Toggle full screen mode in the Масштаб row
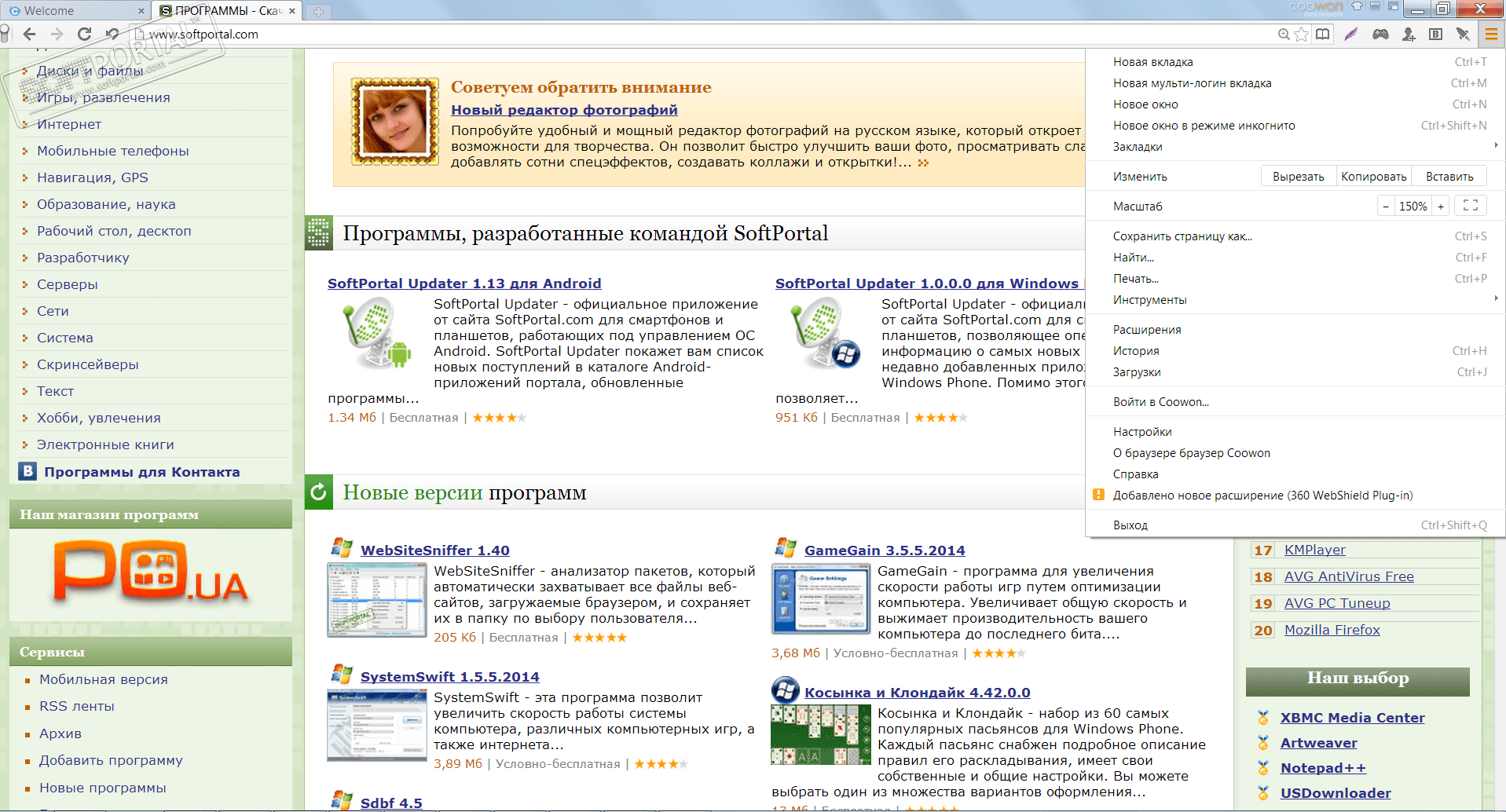This screenshot has height=812, width=1506. (1471, 206)
